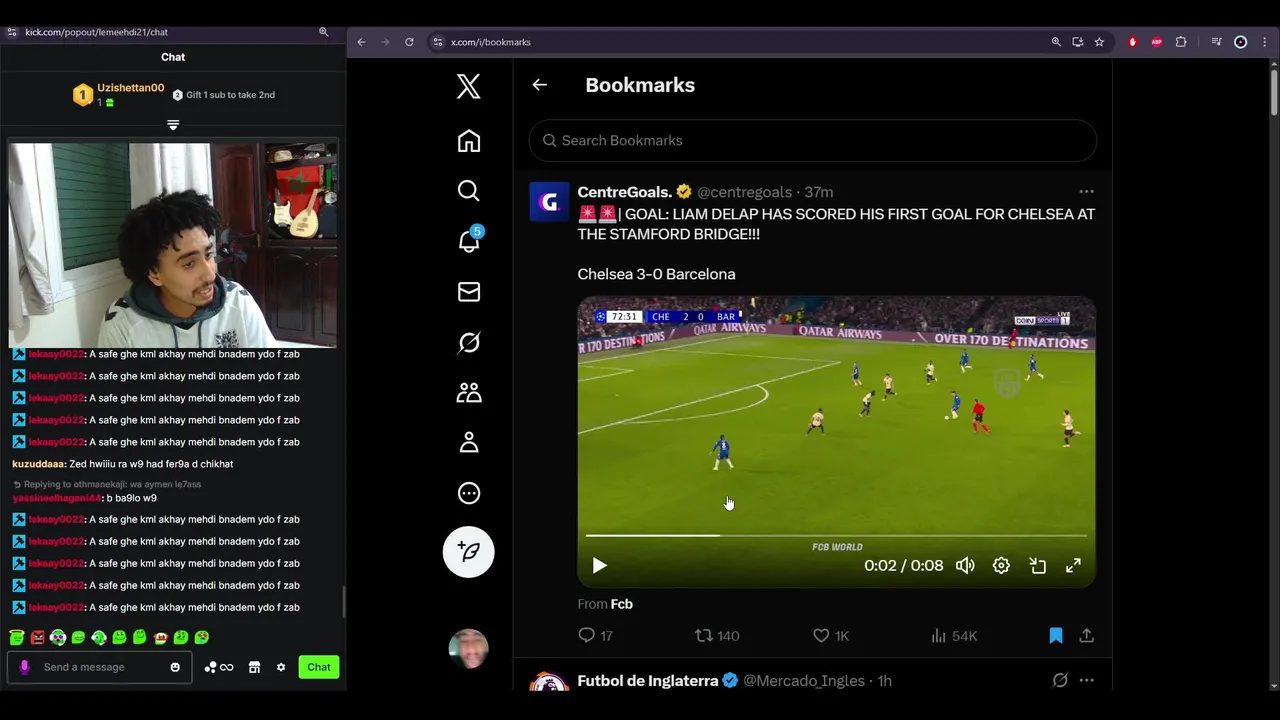The height and width of the screenshot is (720, 1280).
Task: Open Chrome three-dot menu
Action: point(1265,42)
